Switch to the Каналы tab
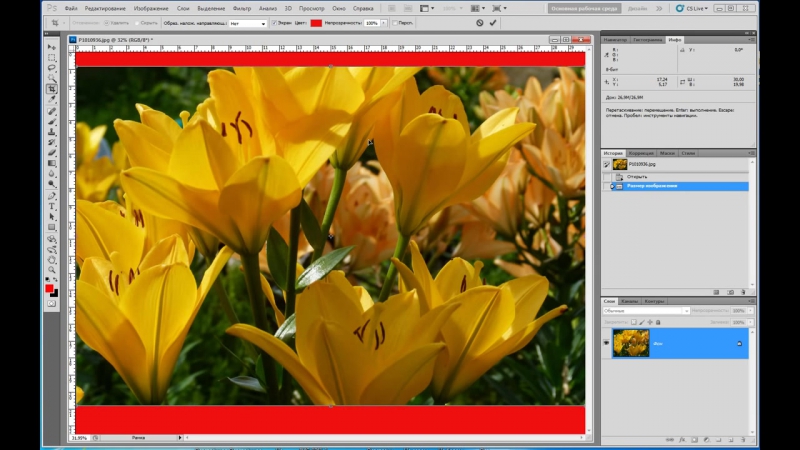Viewport: 800px width, 450px height. [x=630, y=300]
